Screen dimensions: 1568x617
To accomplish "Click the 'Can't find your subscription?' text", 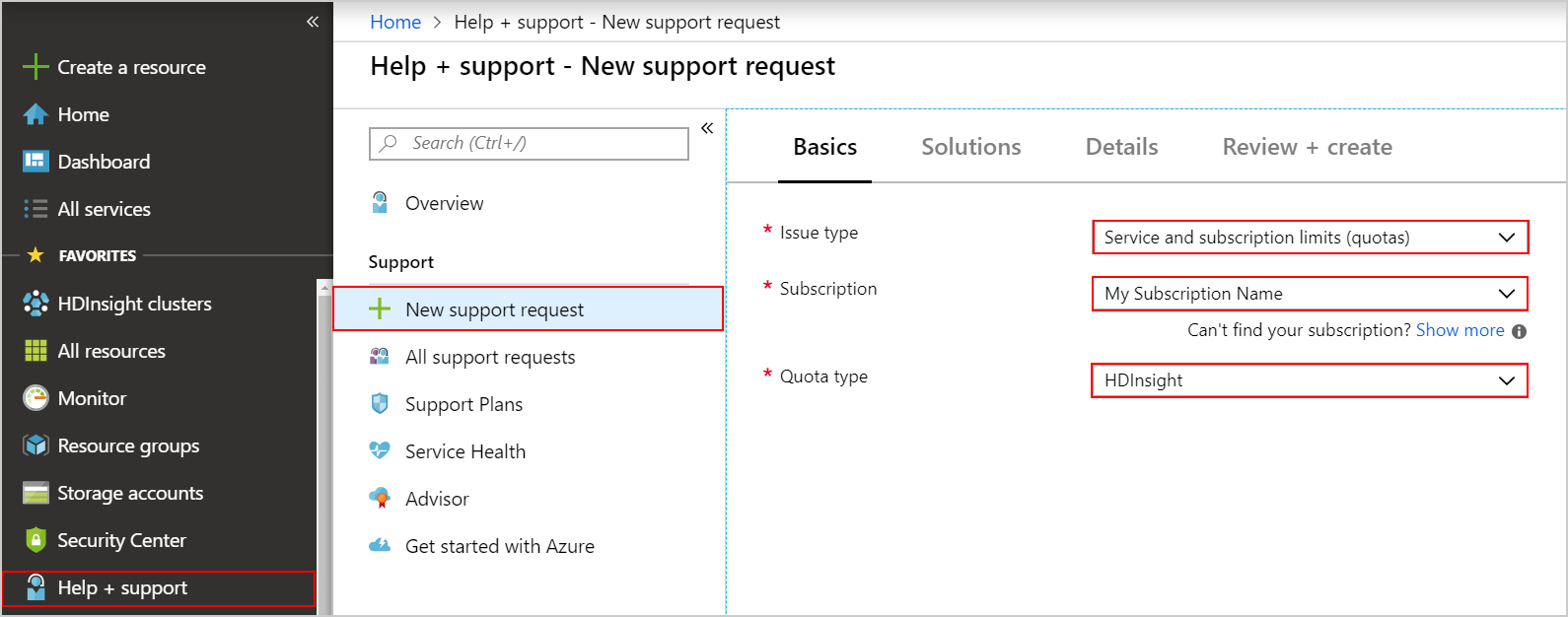I will click(1299, 330).
